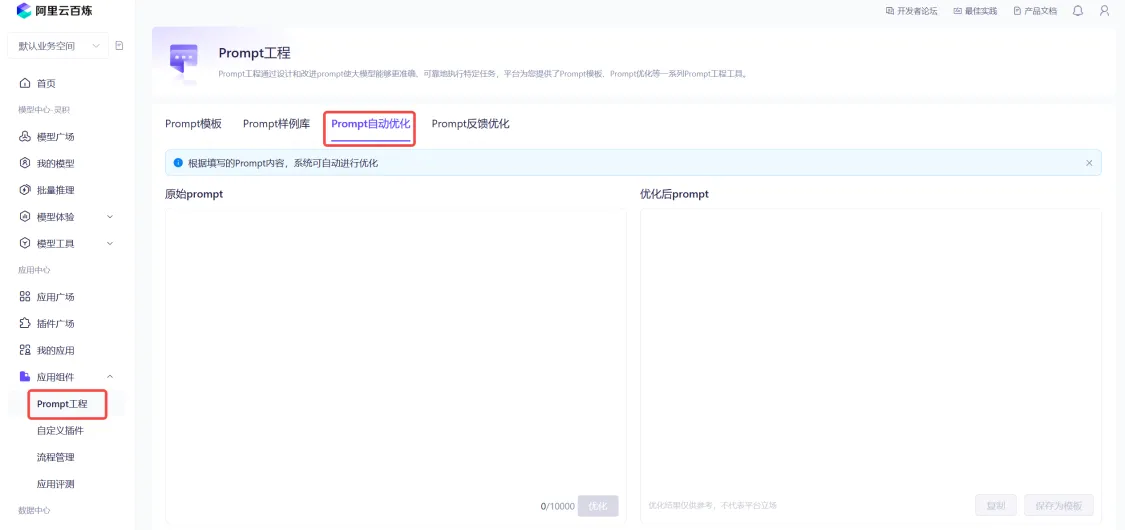Click inside the 原始prompt text area

click(x=395, y=350)
